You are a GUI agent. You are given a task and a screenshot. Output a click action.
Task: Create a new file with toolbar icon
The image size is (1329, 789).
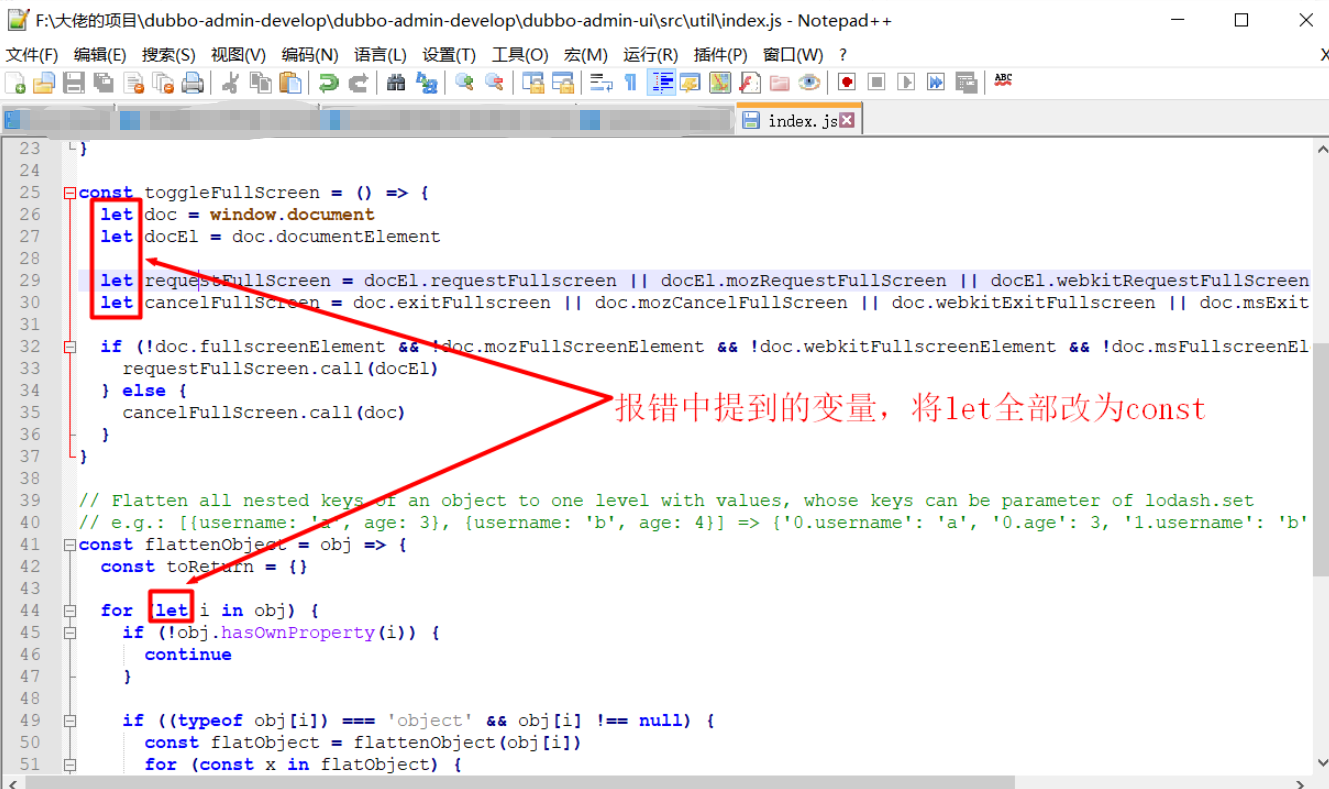(x=15, y=82)
